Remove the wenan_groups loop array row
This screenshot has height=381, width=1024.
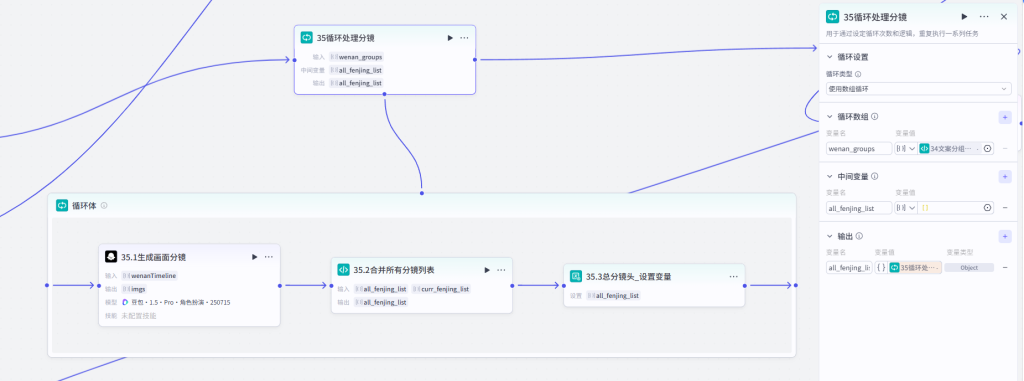[x=1005, y=148]
